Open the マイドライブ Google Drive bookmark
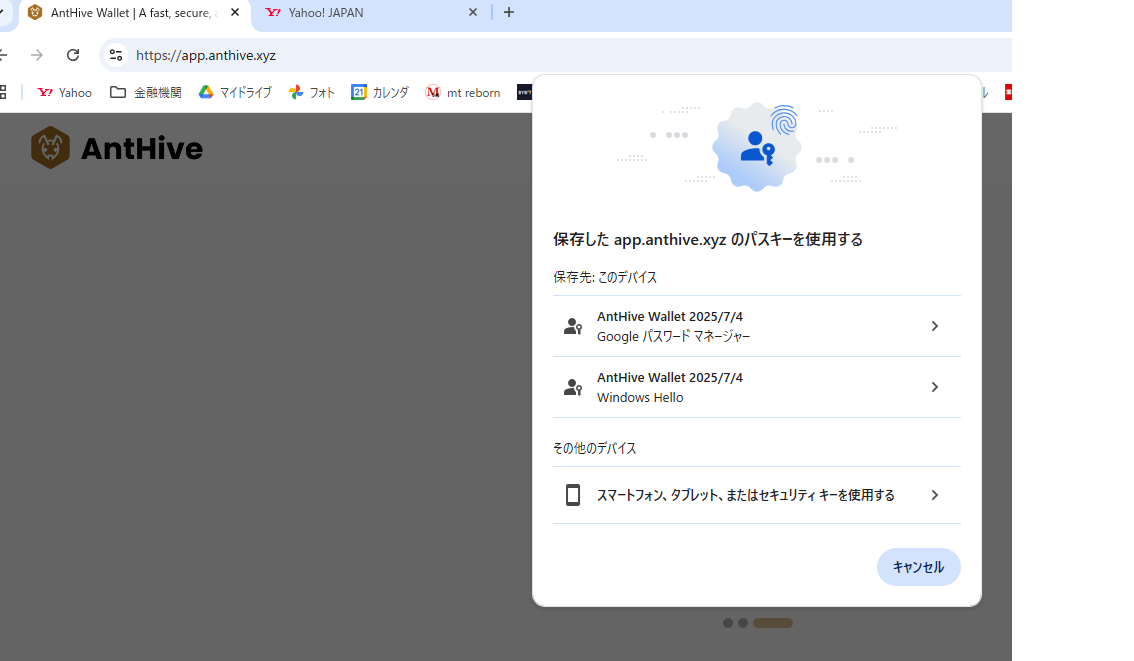Screen dimensions: 1134x661 click(235, 92)
